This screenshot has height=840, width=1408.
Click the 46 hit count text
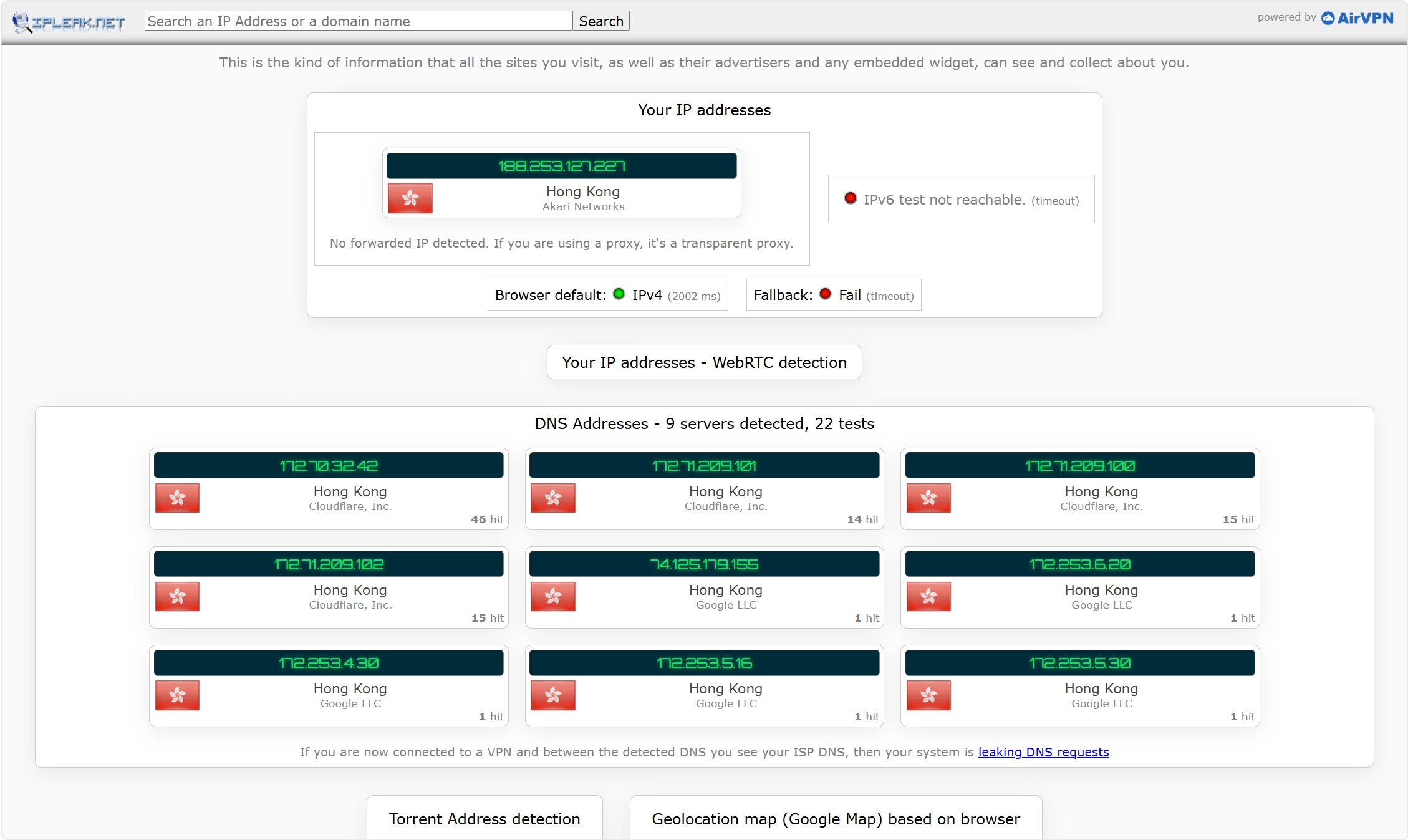[487, 519]
